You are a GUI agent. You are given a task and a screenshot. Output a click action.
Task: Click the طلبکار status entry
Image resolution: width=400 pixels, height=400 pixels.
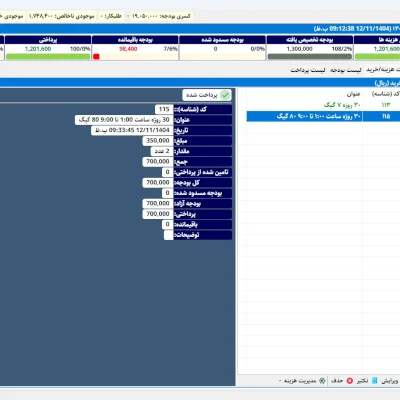111,16
